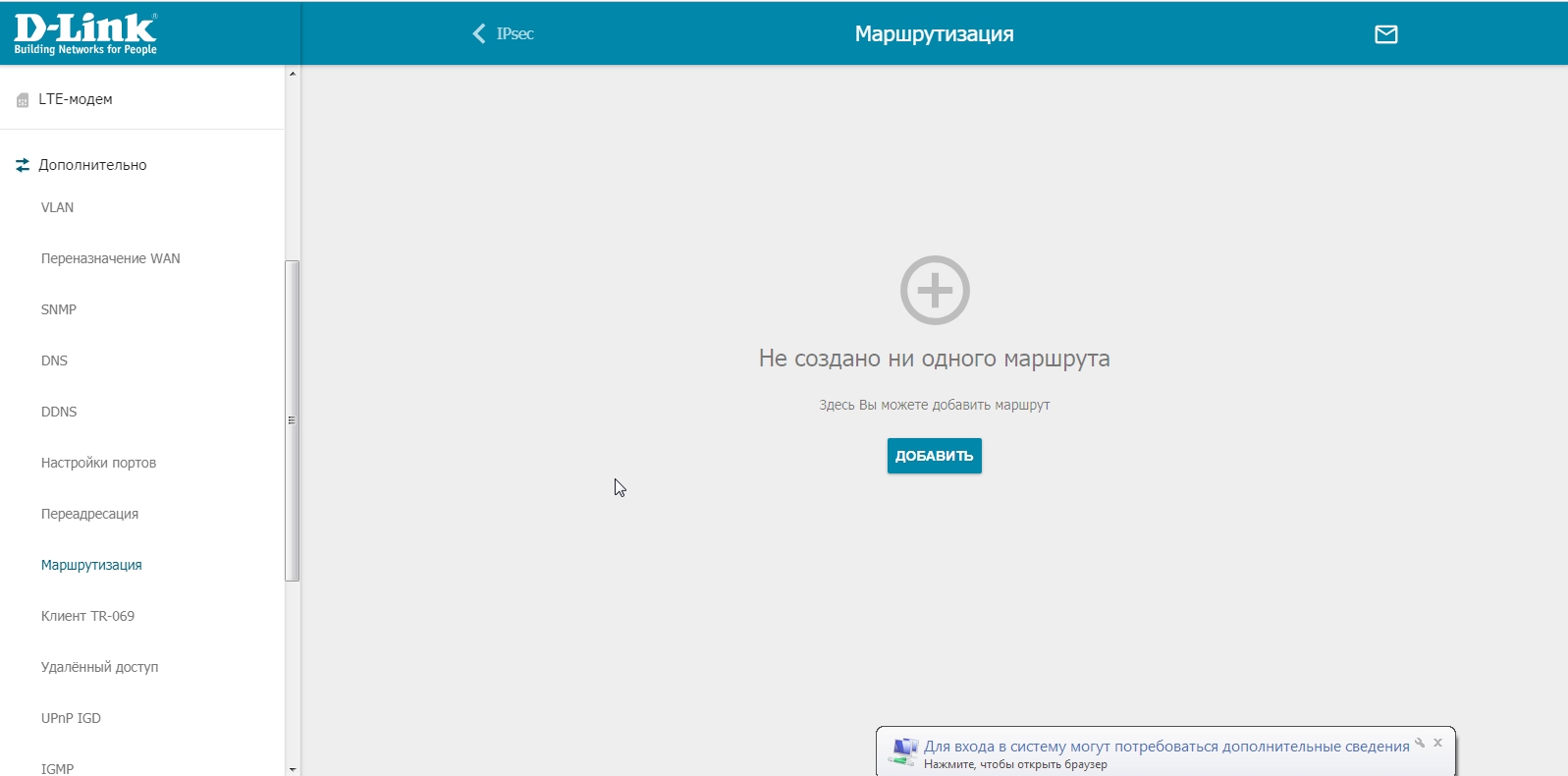Click the network icon in login notification

(902, 752)
